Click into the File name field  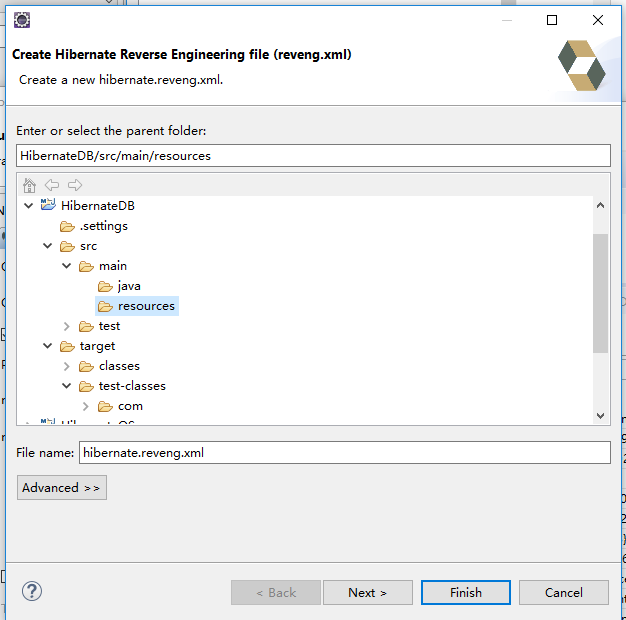click(345, 453)
